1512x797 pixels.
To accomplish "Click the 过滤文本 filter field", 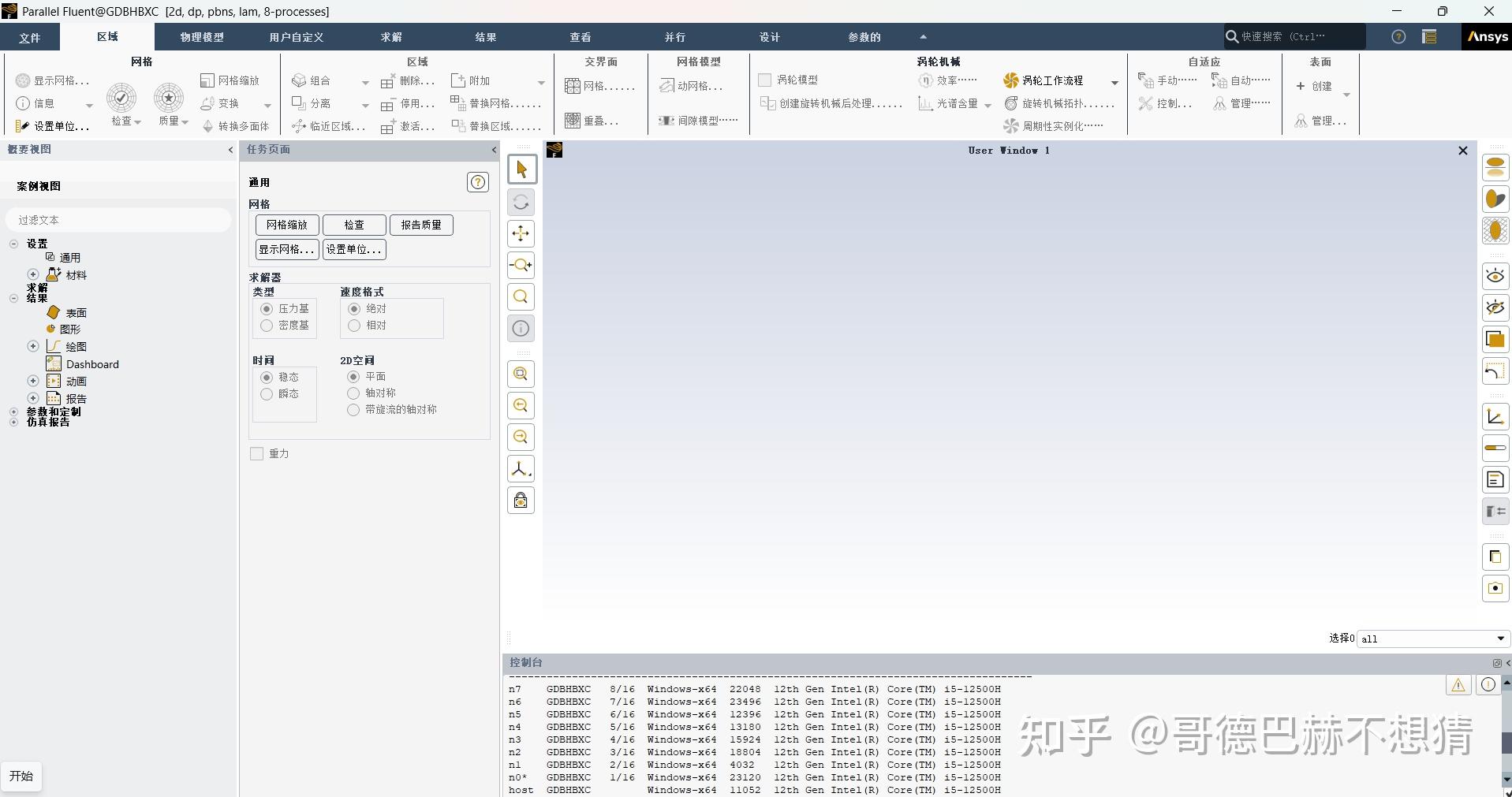I will [x=118, y=220].
